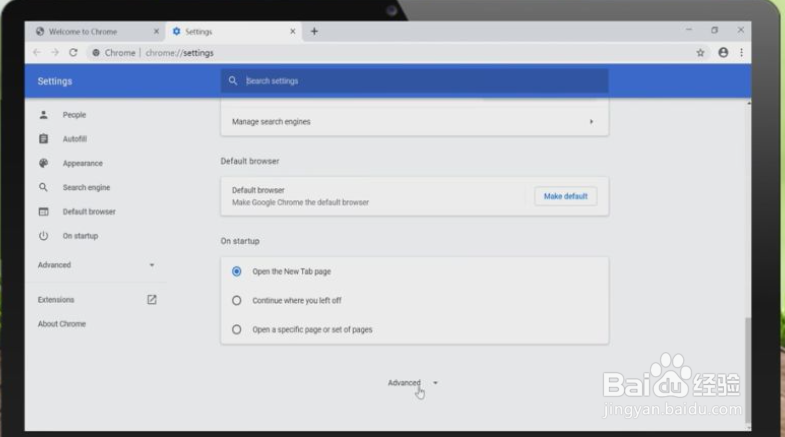785x437 pixels.
Task: Restore down the Chrome window
Action: coord(714,30)
